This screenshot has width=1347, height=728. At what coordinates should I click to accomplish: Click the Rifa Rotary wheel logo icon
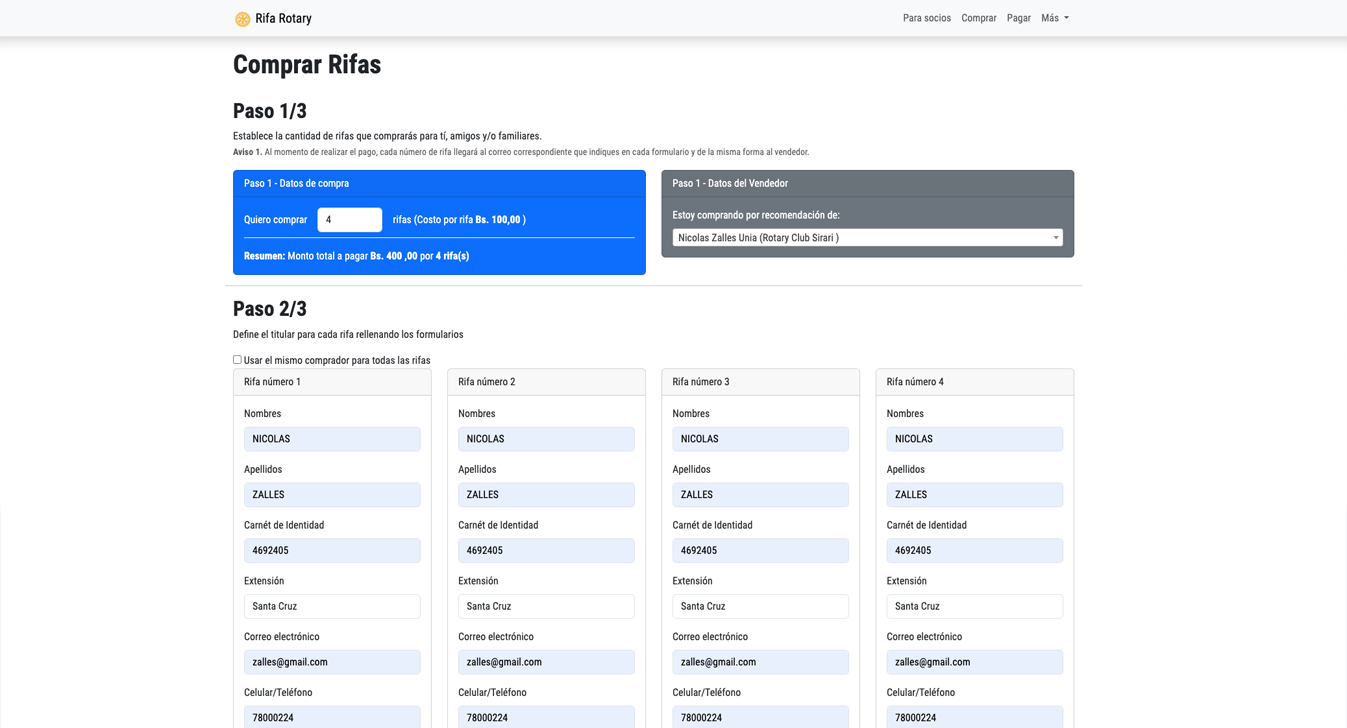click(242, 19)
